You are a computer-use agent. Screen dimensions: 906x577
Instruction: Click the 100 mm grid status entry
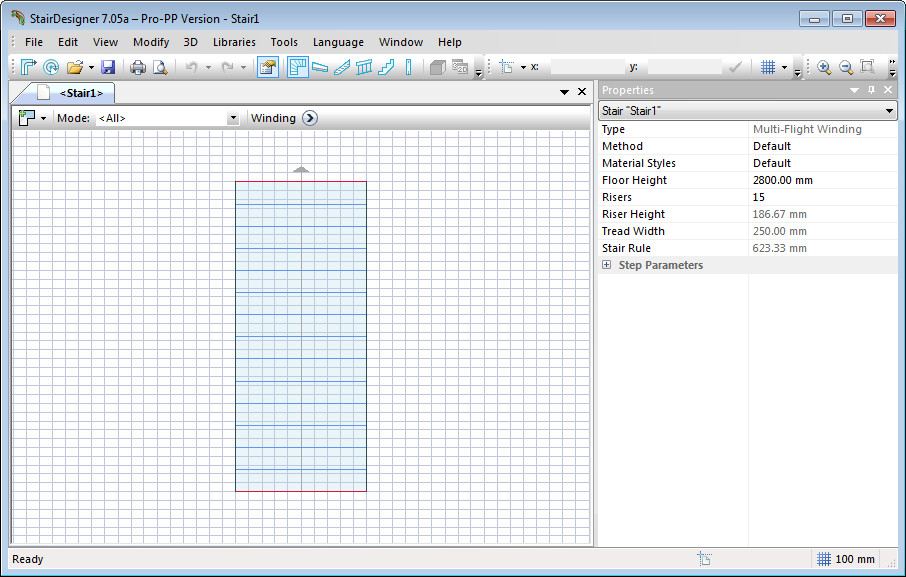click(x=845, y=559)
